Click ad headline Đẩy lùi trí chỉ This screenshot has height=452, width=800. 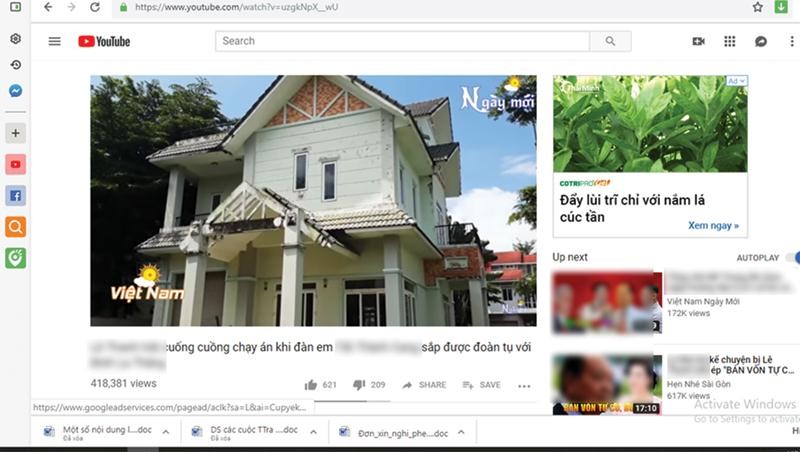(632, 208)
